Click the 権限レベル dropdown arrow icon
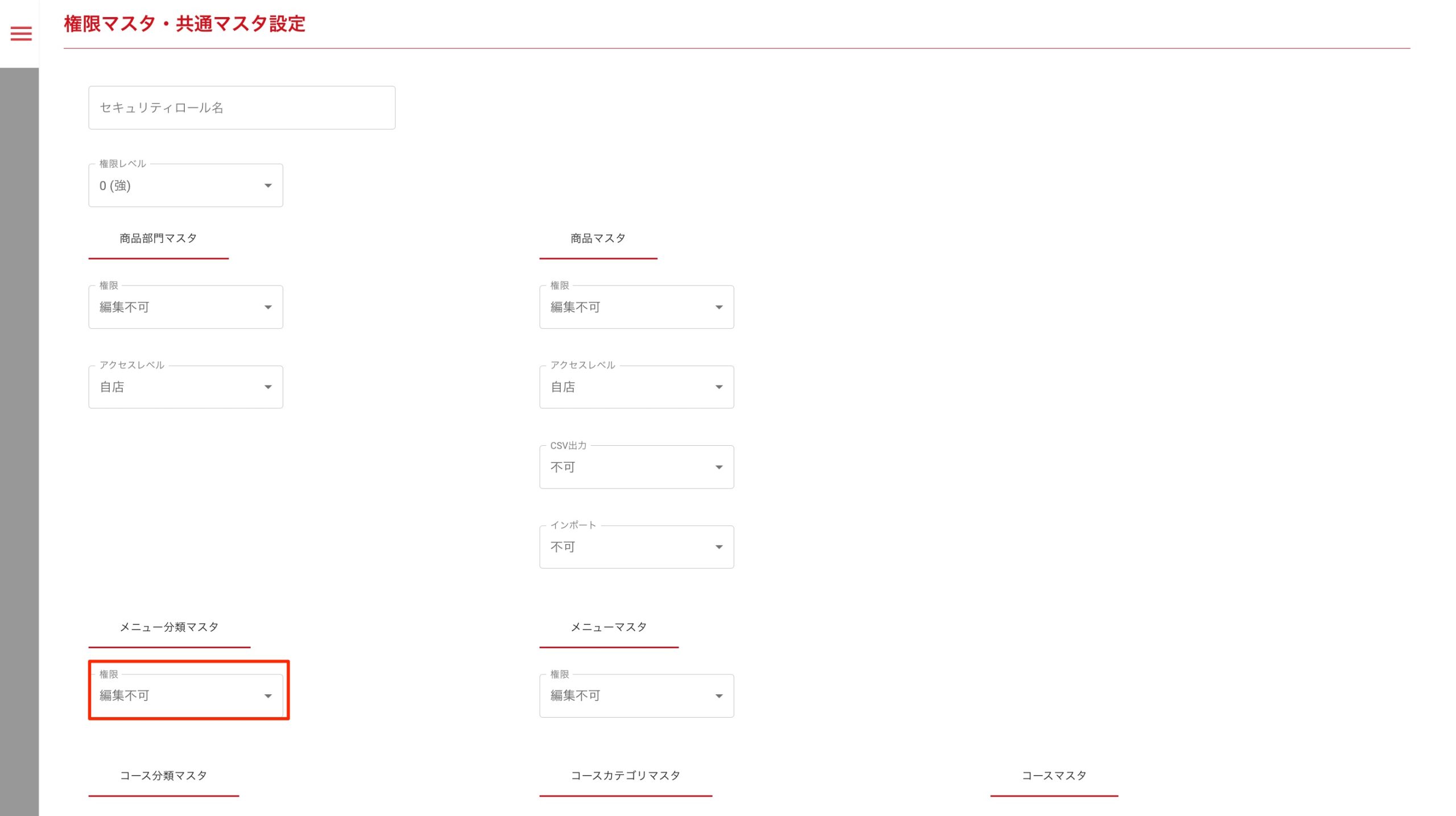Screen dimensions: 1456x816 click(268, 186)
